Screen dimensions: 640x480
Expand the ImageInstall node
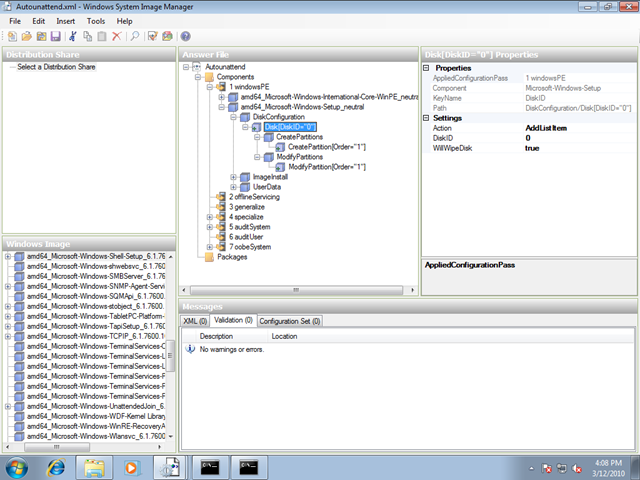(x=233, y=177)
